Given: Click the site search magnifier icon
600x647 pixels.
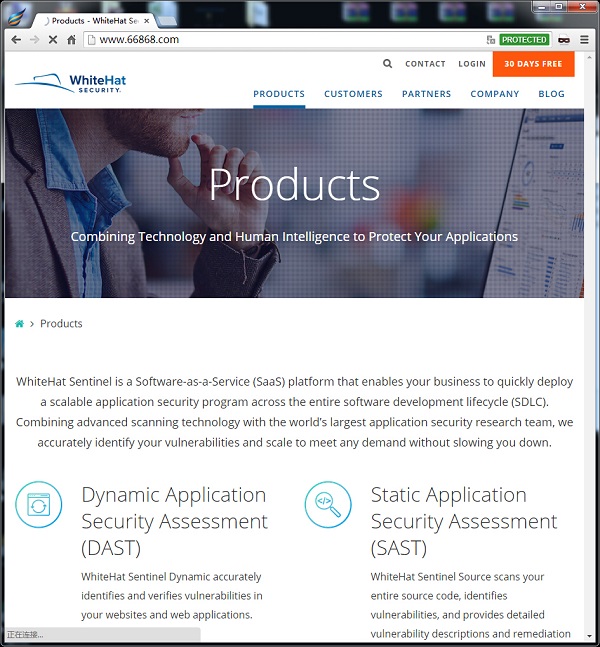Looking at the screenshot, I should tap(387, 64).
